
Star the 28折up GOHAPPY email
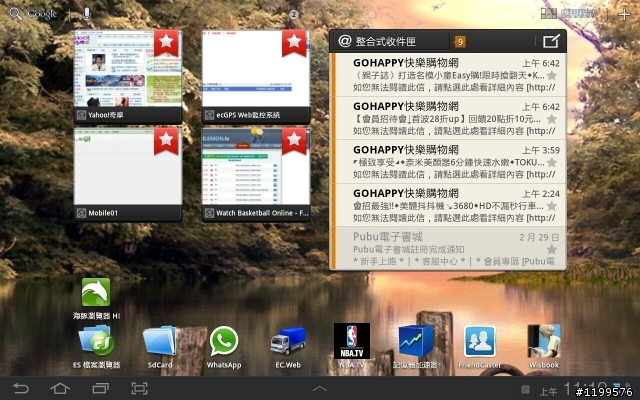(551, 119)
